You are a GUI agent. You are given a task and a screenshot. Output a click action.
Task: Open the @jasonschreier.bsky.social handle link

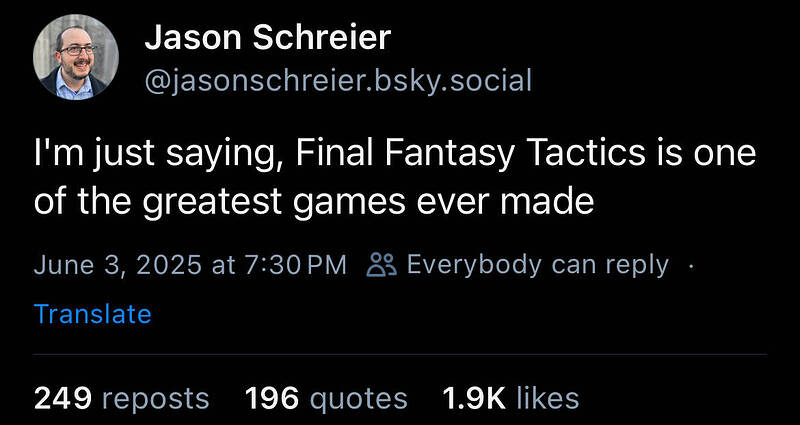(338, 82)
